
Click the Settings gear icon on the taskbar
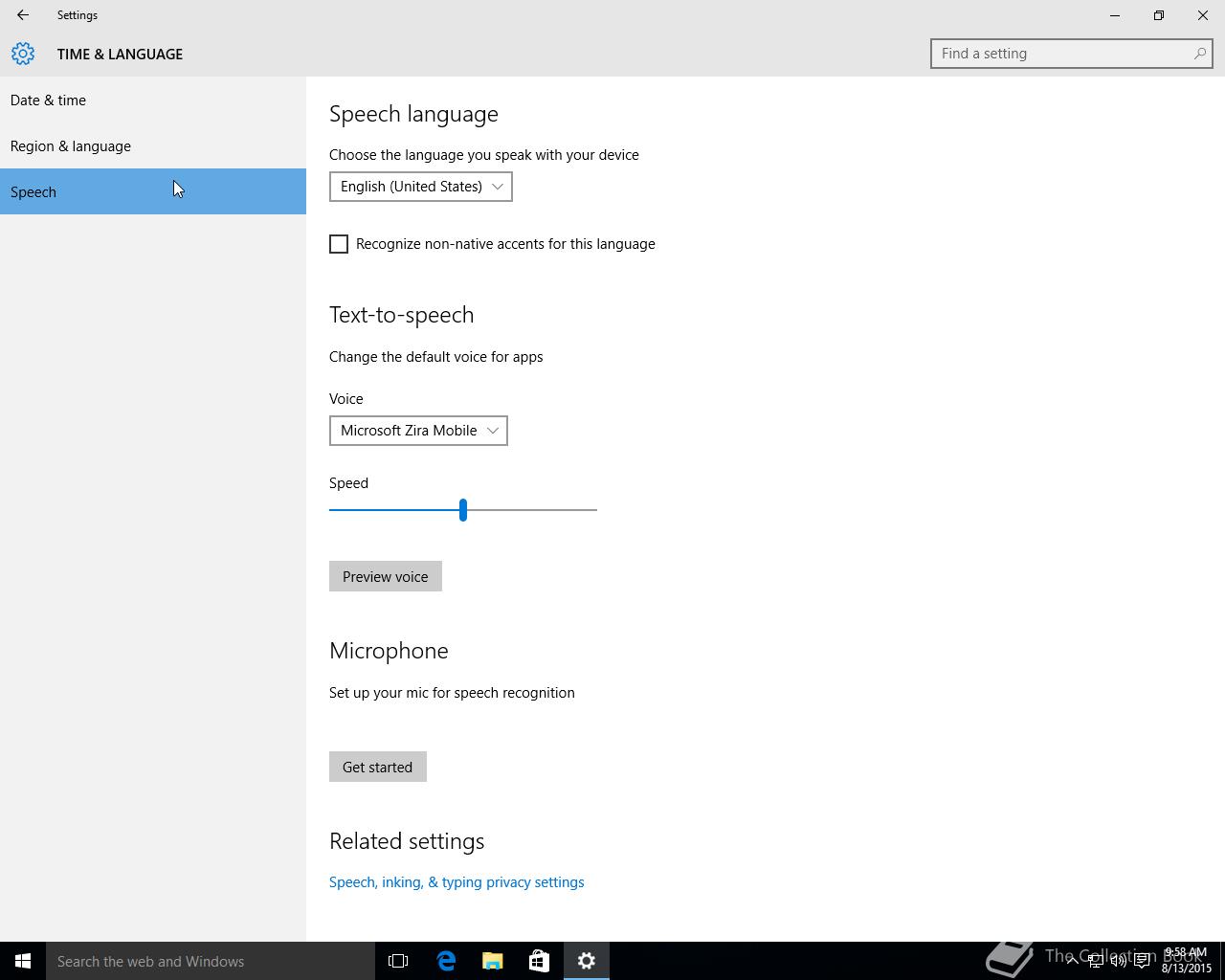(x=587, y=961)
